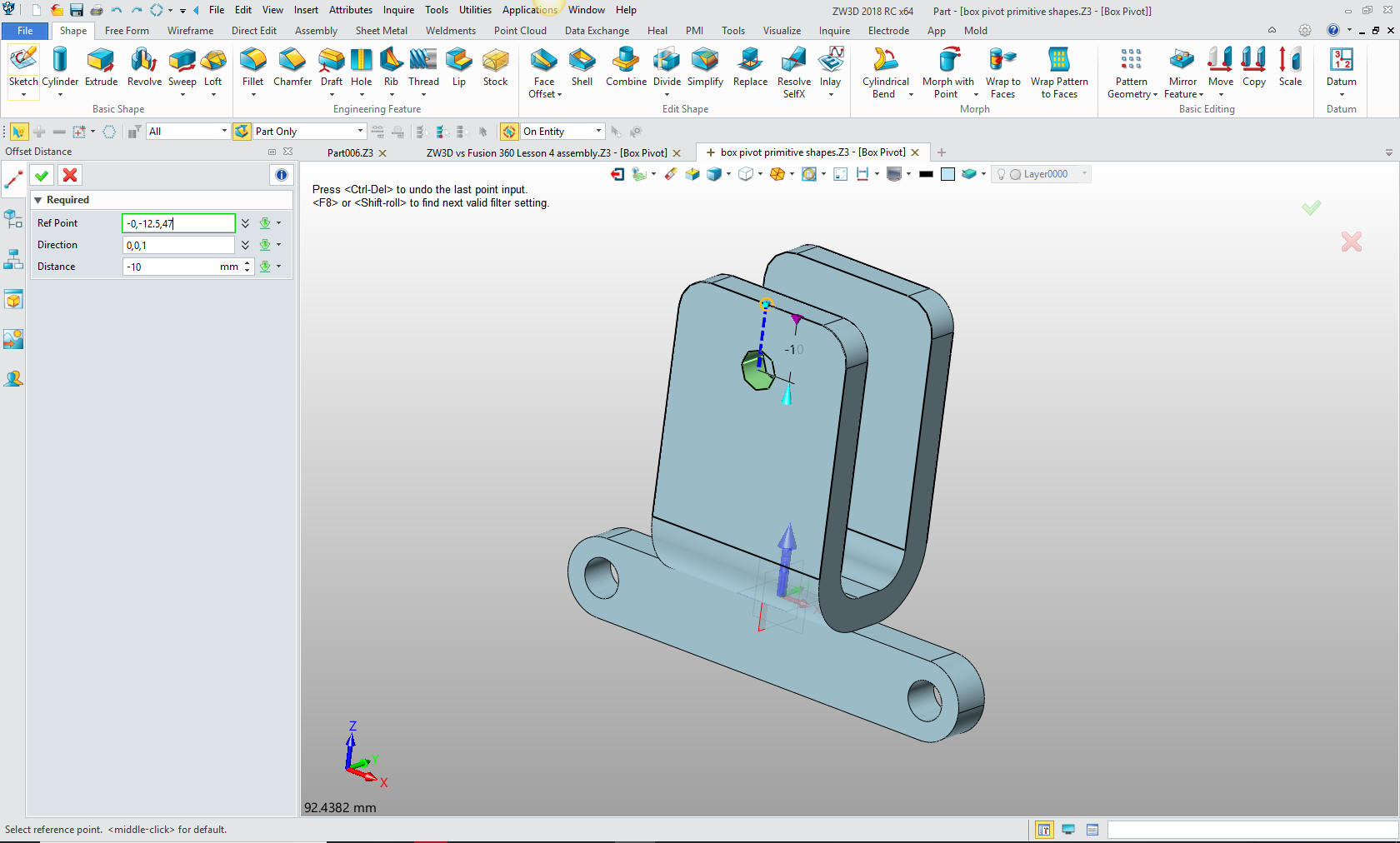
Task: Click the Ref Point input field
Action: [x=178, y=223]
